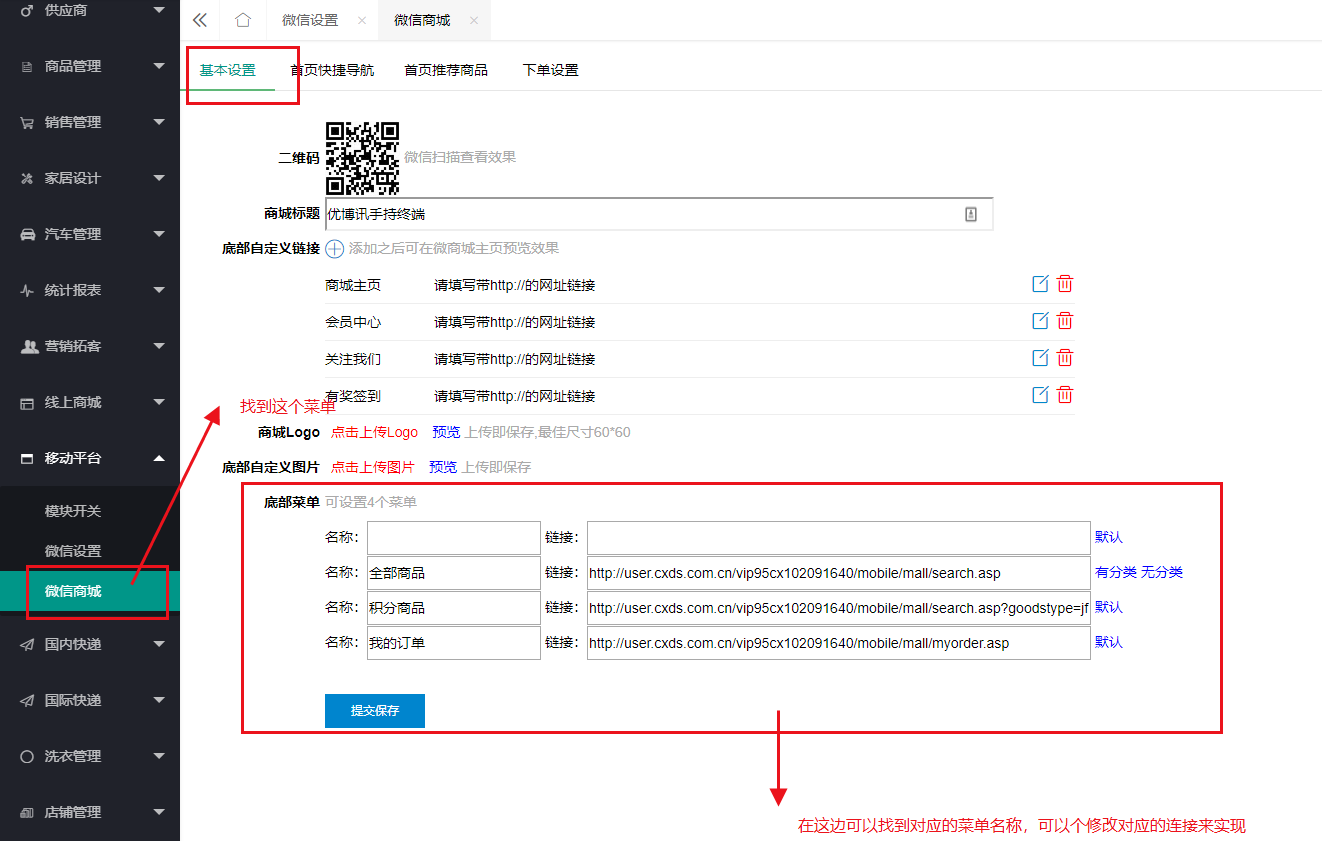This screenshot has height=841, width=1322.
Task: Click the 全部商品 name field
Action: (x=454, y=573)
